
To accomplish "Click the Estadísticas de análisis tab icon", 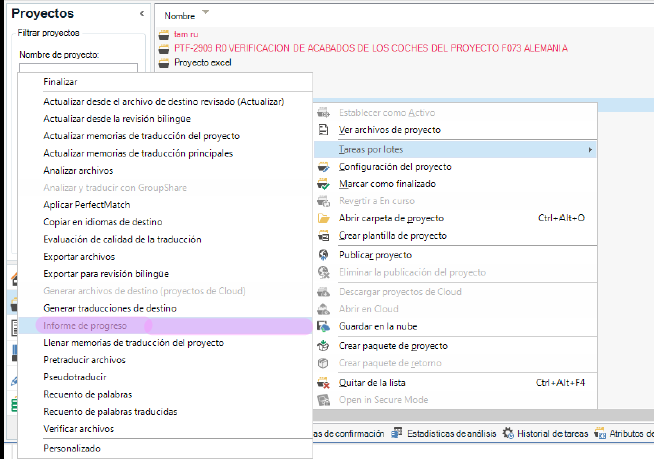I will 397,434.
